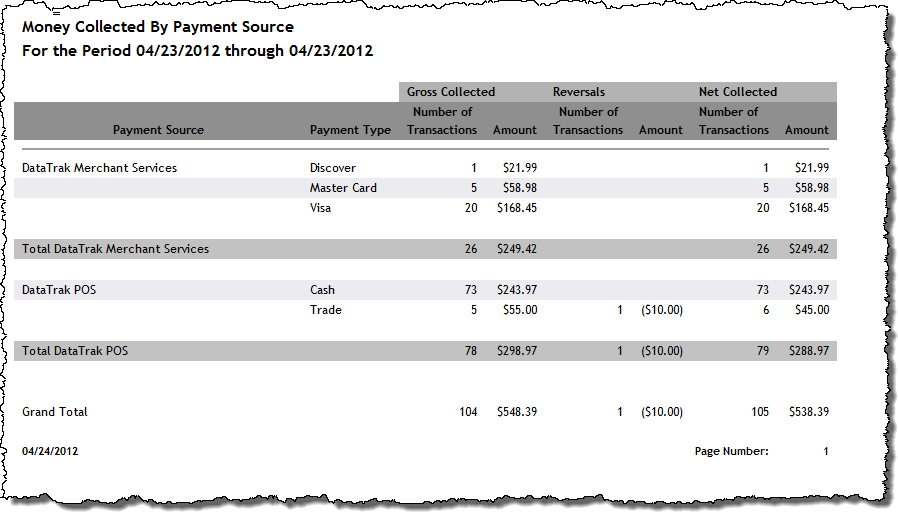Click the Page Number label in footer
Screen dimensions: 898x512
tap(731, 451)
